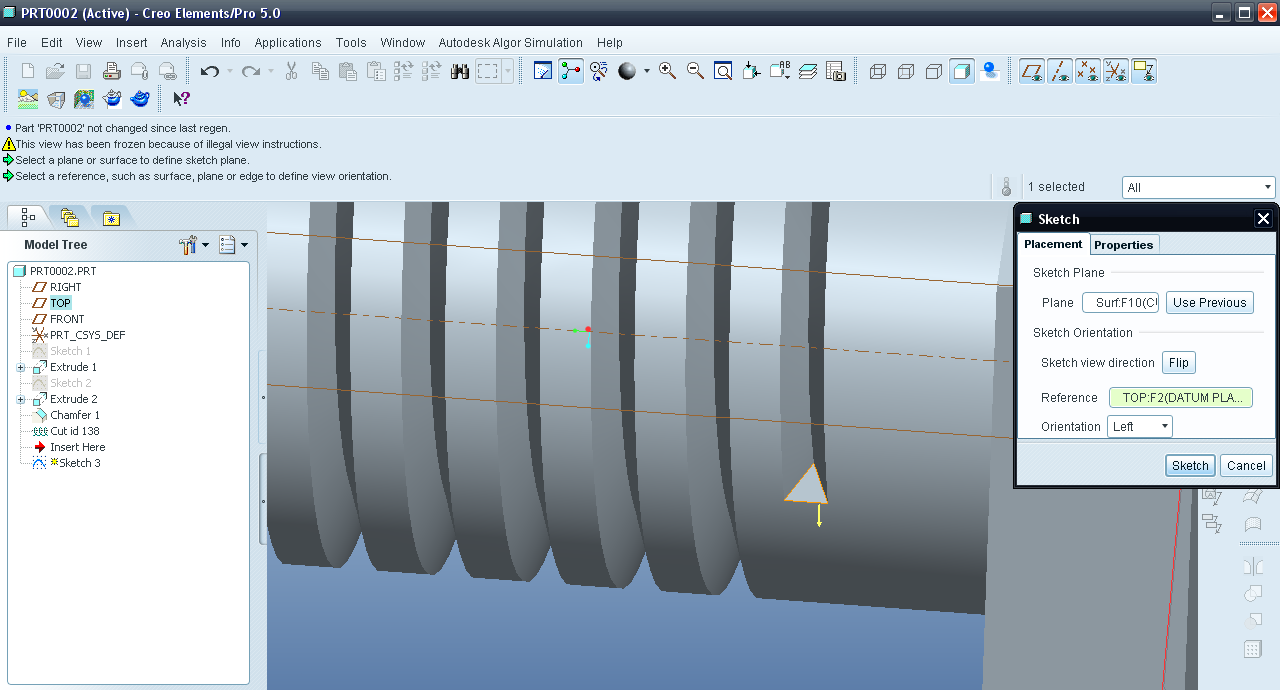Click the Zoom In magnifier
Viewport: 1280px width, 690px height.
click(x=667, y=71)
